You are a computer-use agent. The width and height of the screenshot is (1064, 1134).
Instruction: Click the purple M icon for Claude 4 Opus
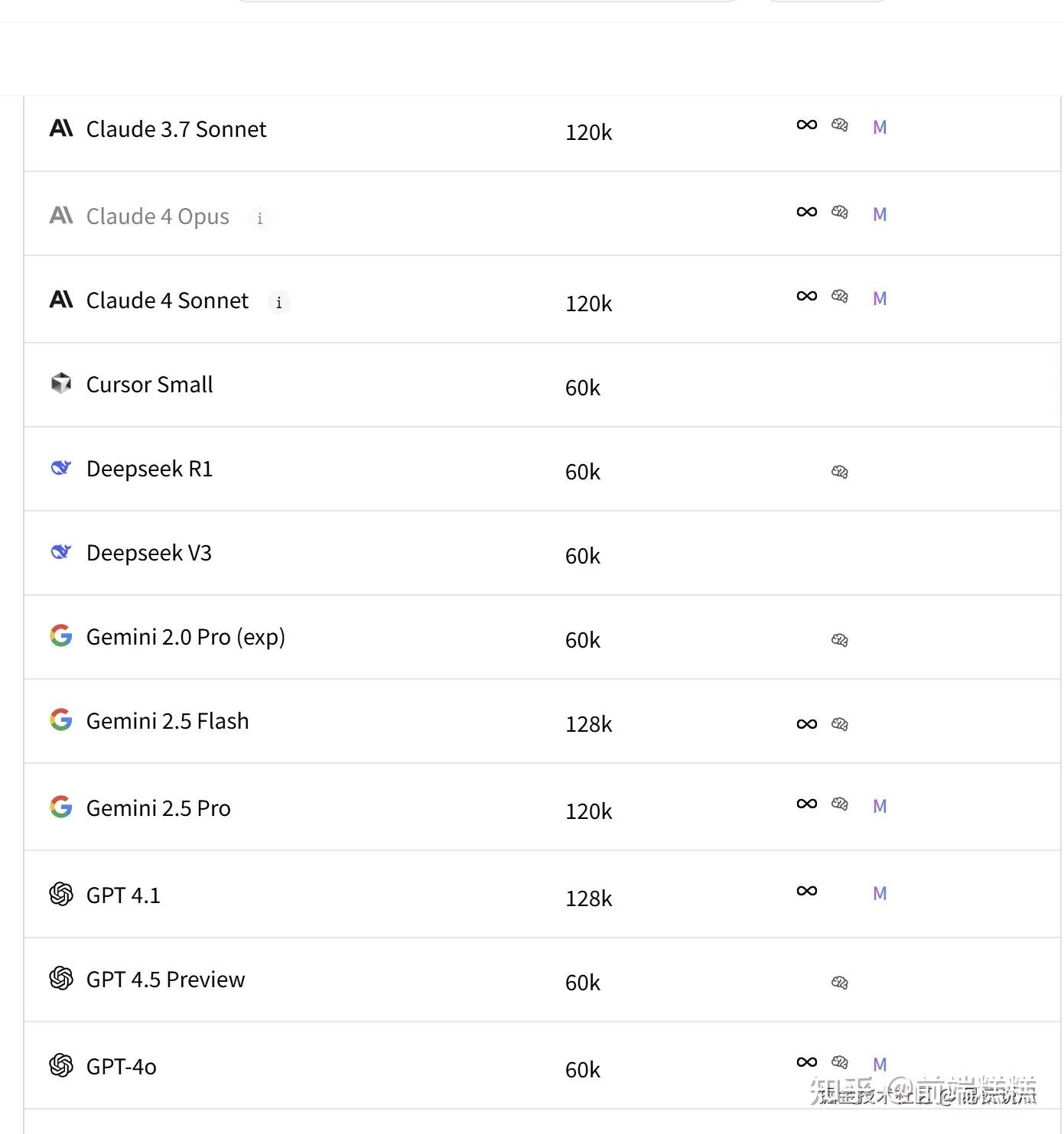pos(880,214)
